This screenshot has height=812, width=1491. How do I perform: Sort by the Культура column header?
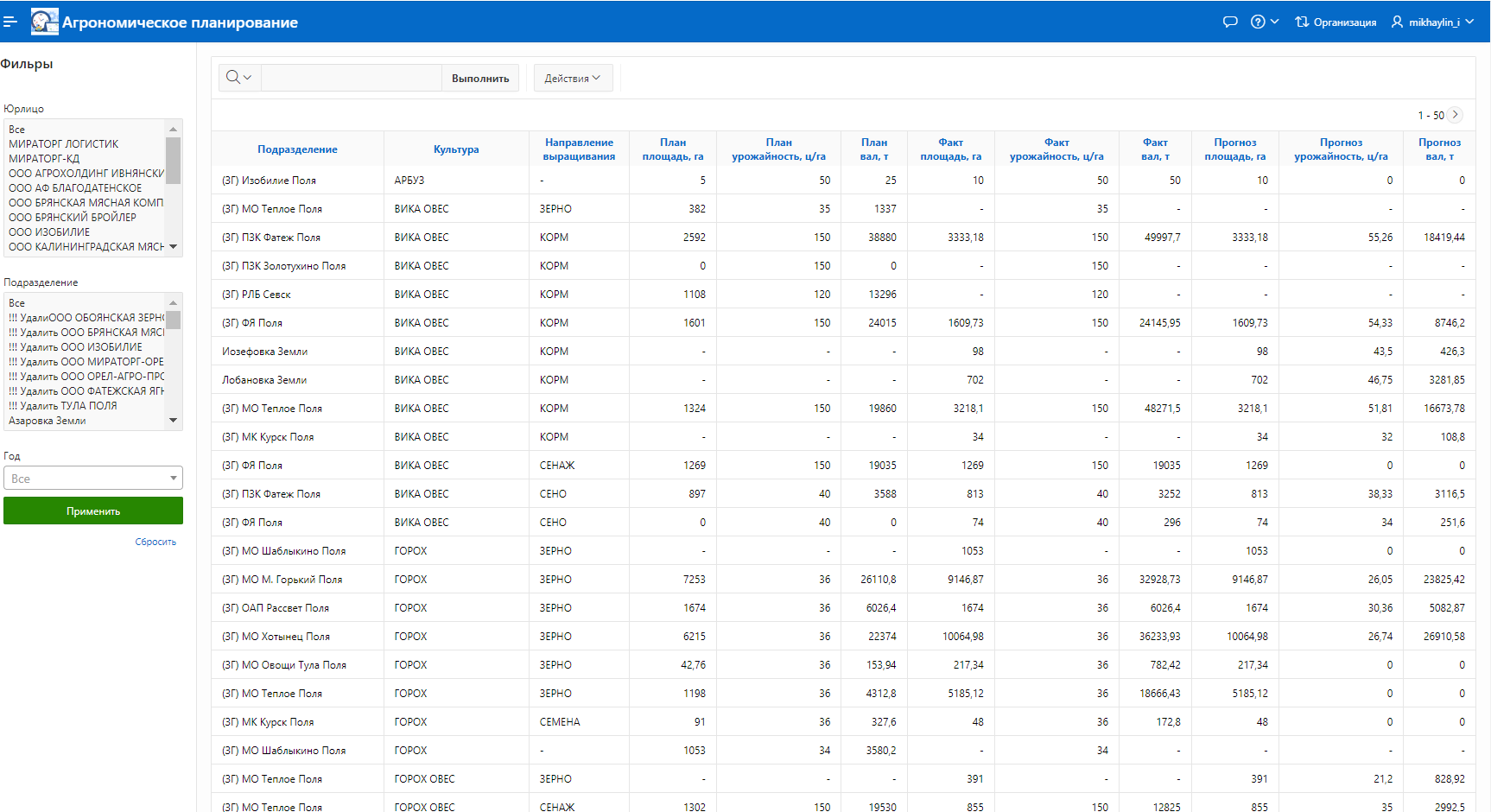[x=456, y=149]
